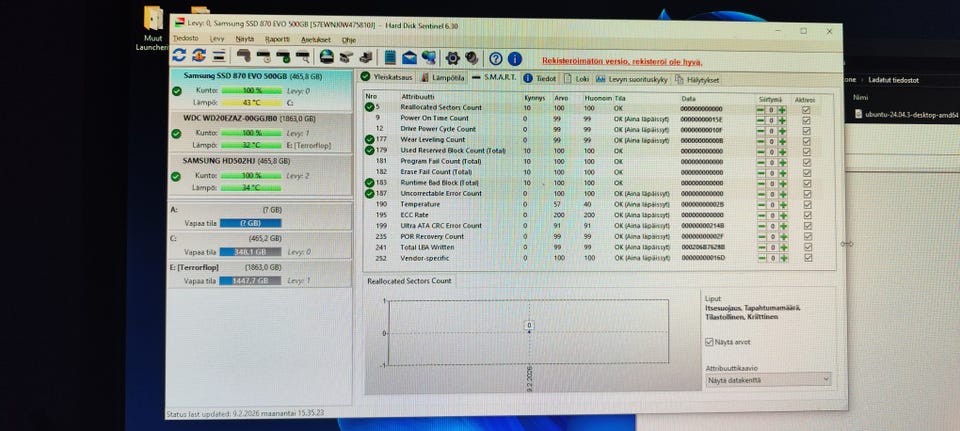Decrease Siirtymä for Power On Time Count
This screenshot has height=431, width=960.
(760, 120)
